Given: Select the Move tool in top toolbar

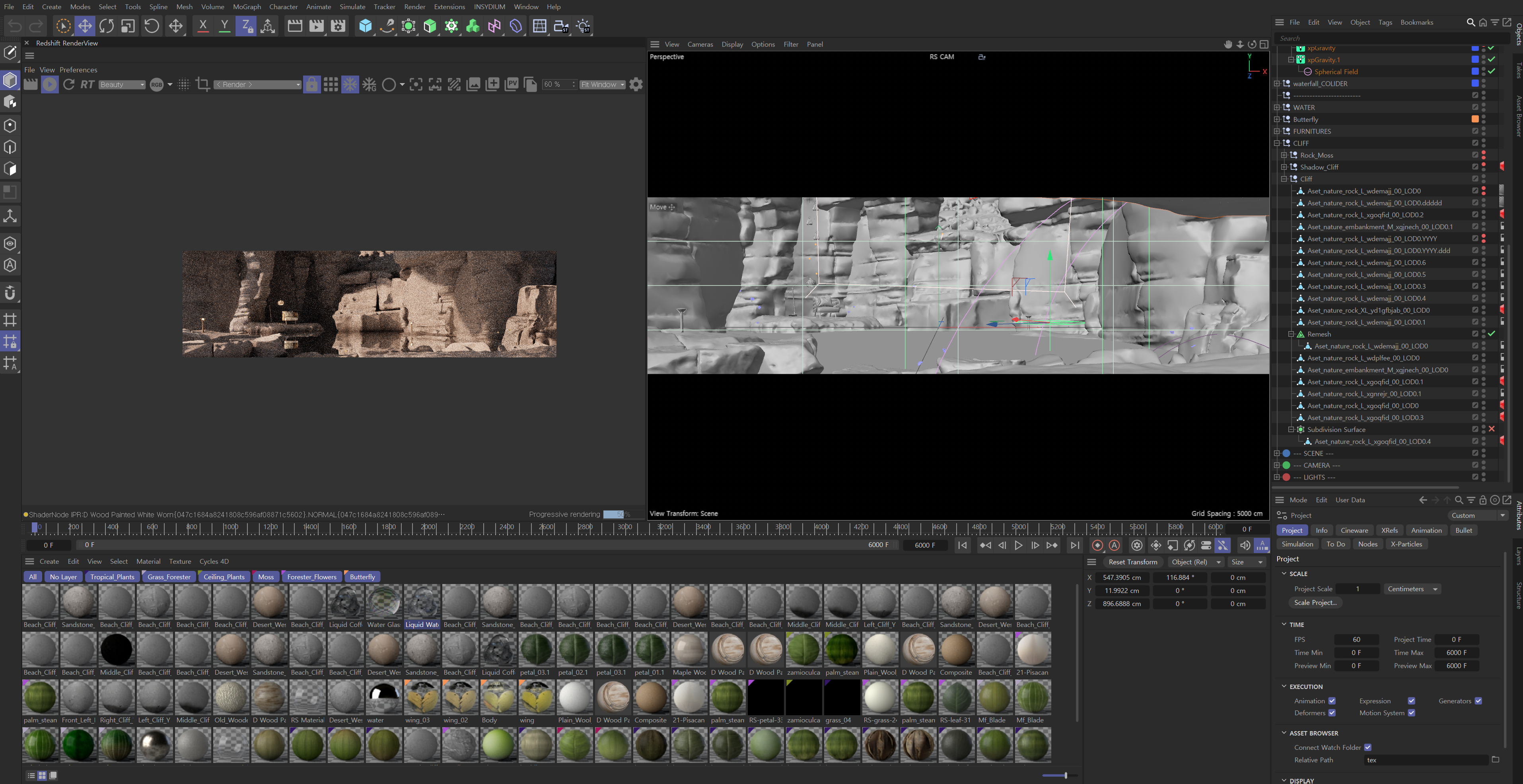Looking at the screenshot, I should click(x=85, y=26).
